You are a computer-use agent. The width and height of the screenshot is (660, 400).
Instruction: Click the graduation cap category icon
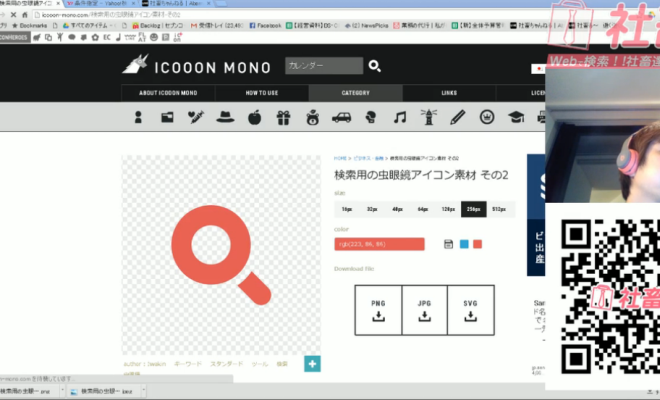point(516,117)
